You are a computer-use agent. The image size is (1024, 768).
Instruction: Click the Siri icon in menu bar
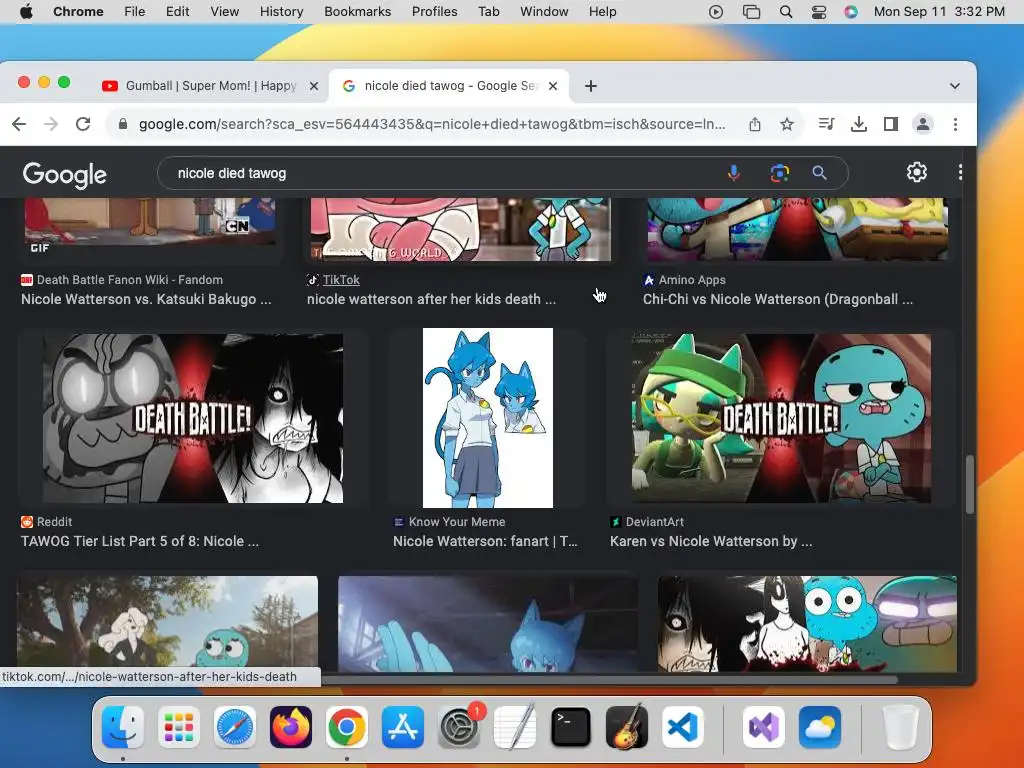pyautogui.click(x=851, y=12)
